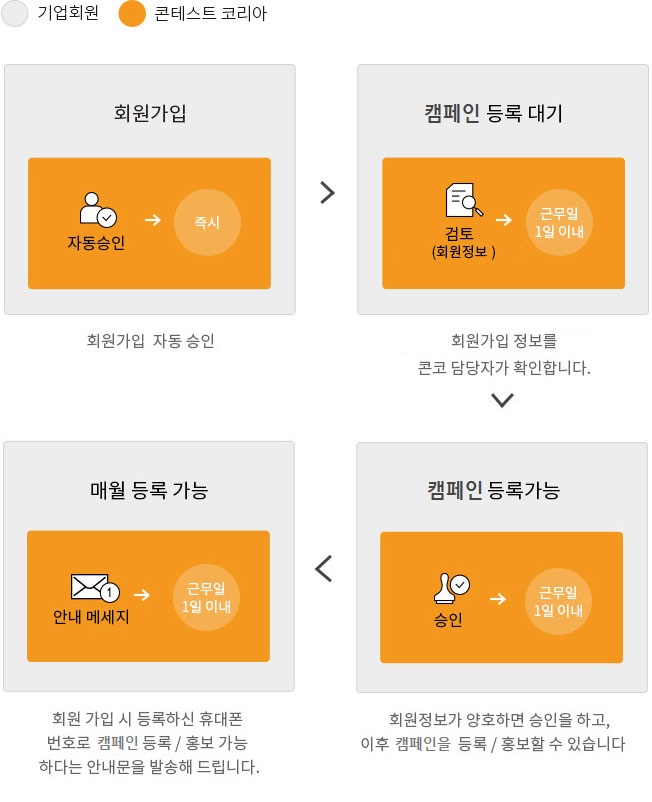
Task: Click the right chevron after 회원가입 step
Action: 327,192
